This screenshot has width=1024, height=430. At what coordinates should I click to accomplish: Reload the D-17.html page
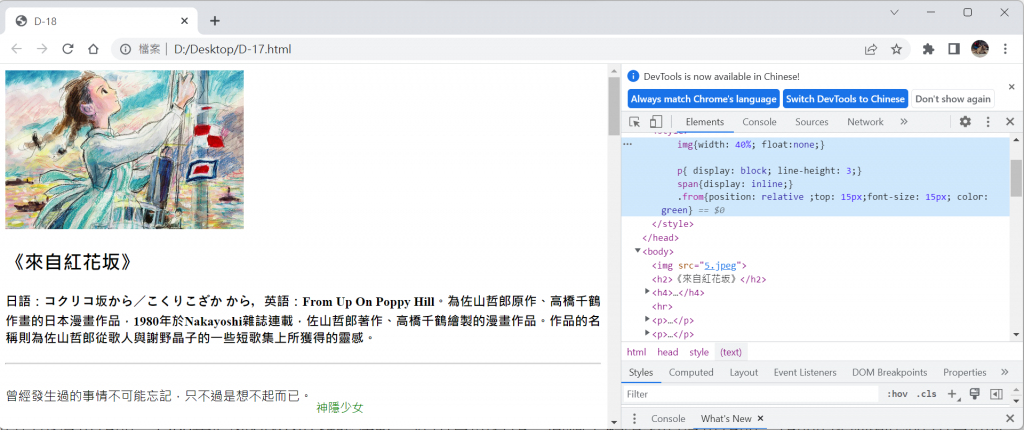[x=67, y=49]
